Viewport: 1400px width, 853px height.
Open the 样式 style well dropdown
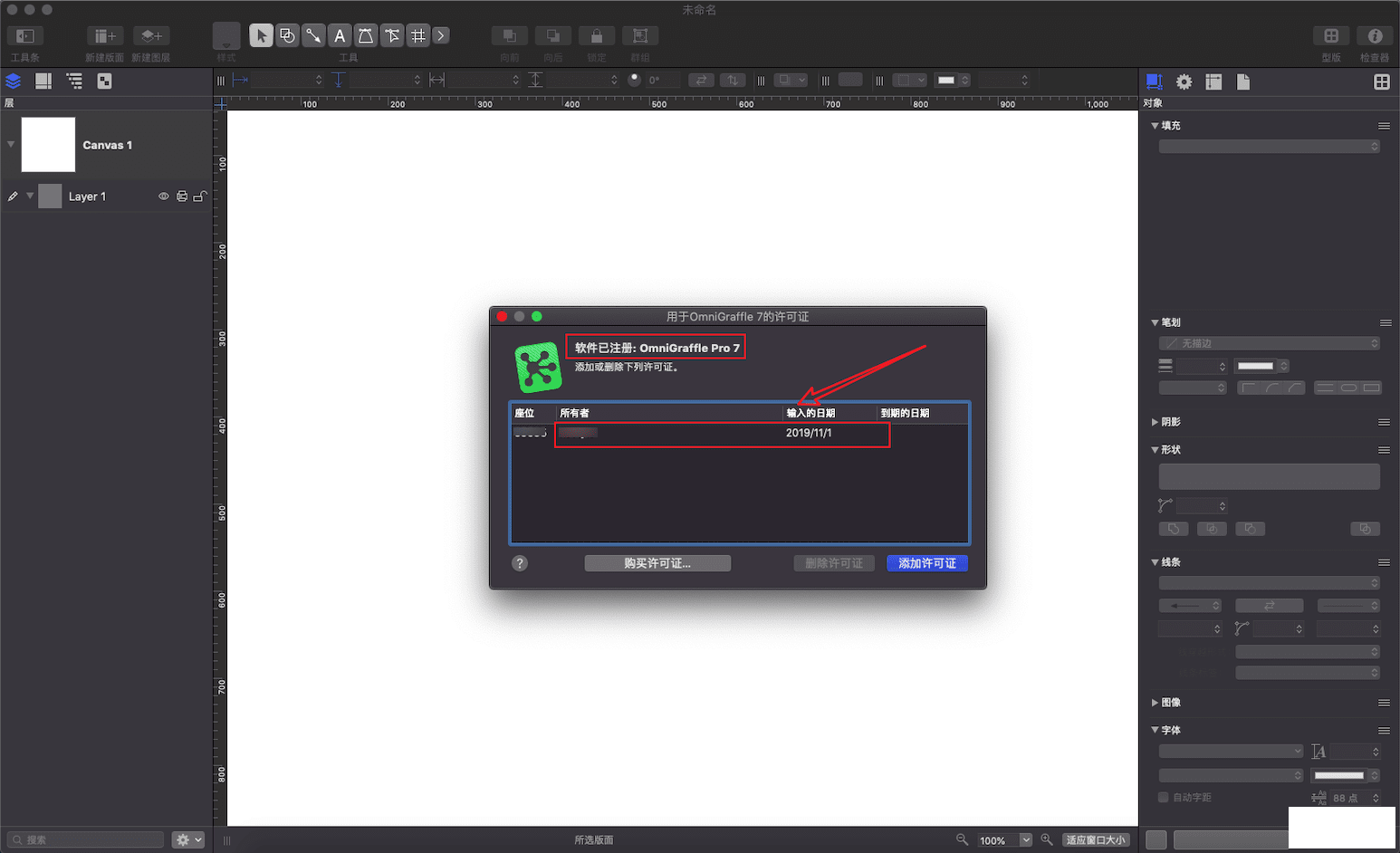pos(226,37)
